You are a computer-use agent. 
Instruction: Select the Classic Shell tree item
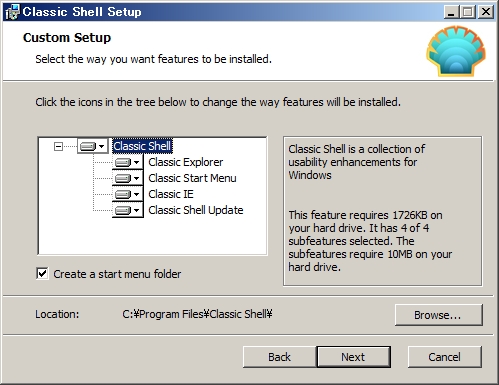(142, 146)
